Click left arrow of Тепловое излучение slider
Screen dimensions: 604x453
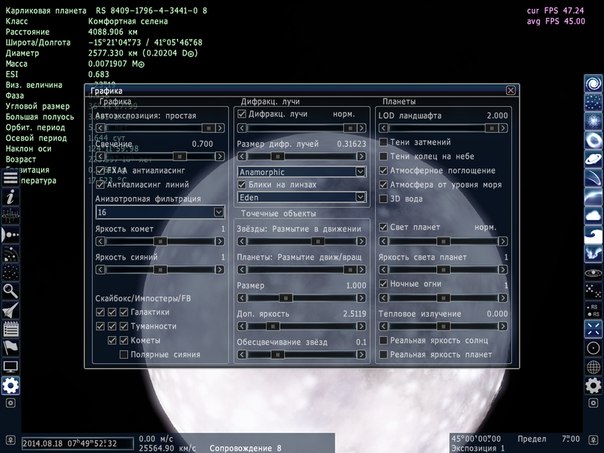pos(383,326)
